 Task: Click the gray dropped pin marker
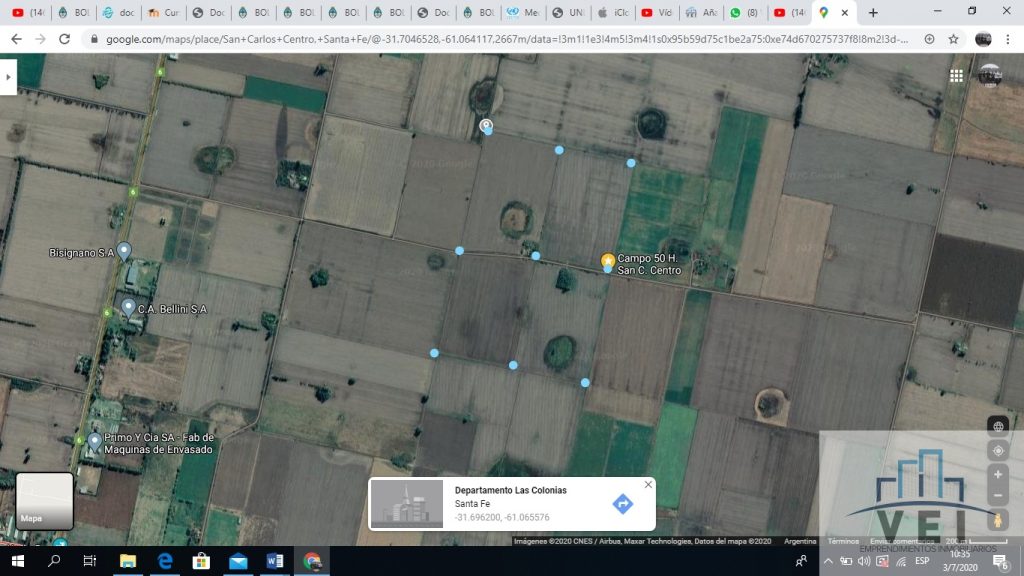click(485, 125)
